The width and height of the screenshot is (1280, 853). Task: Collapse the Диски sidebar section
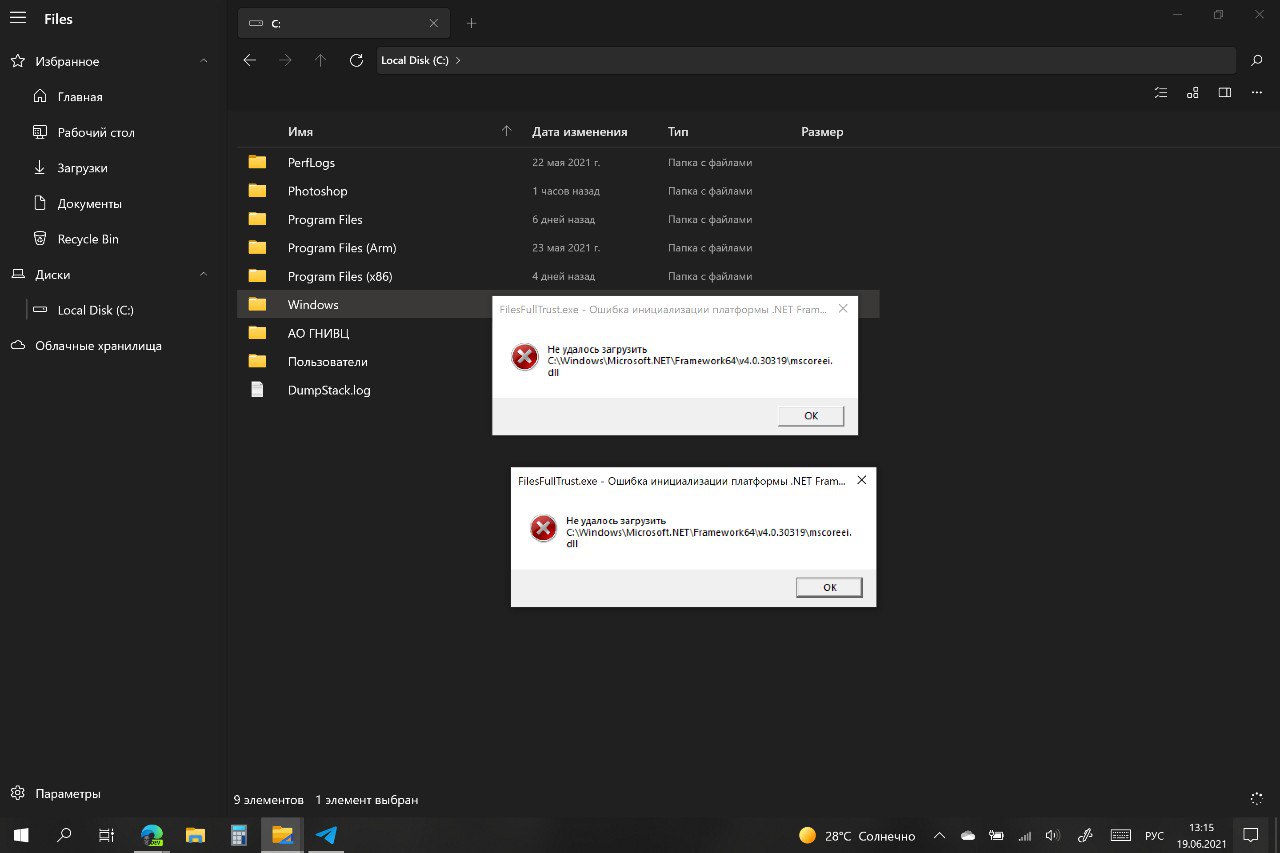(204, 274)
